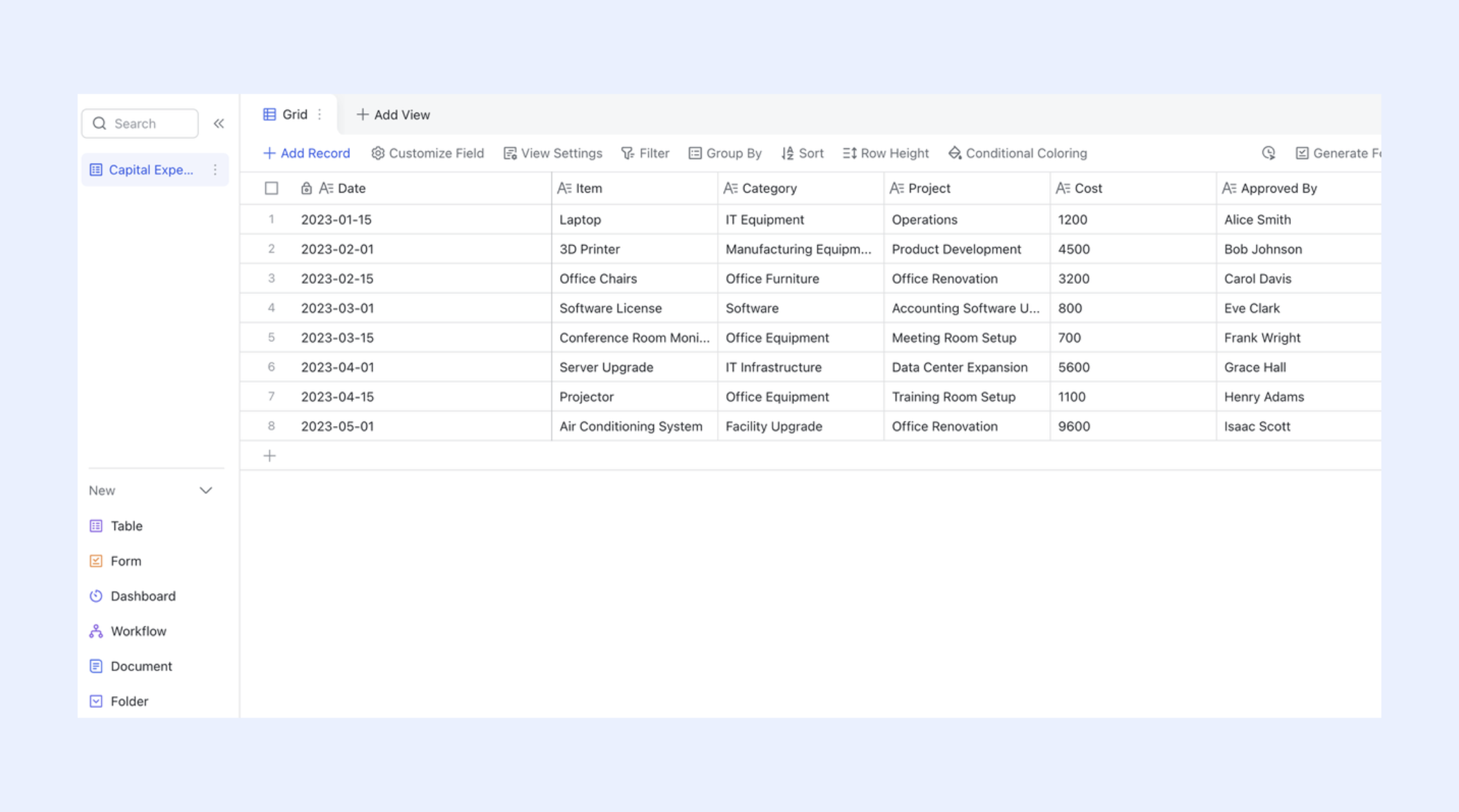Open Customize Field settings
This screenshot has width=1459, height=812.
point(427,153)
